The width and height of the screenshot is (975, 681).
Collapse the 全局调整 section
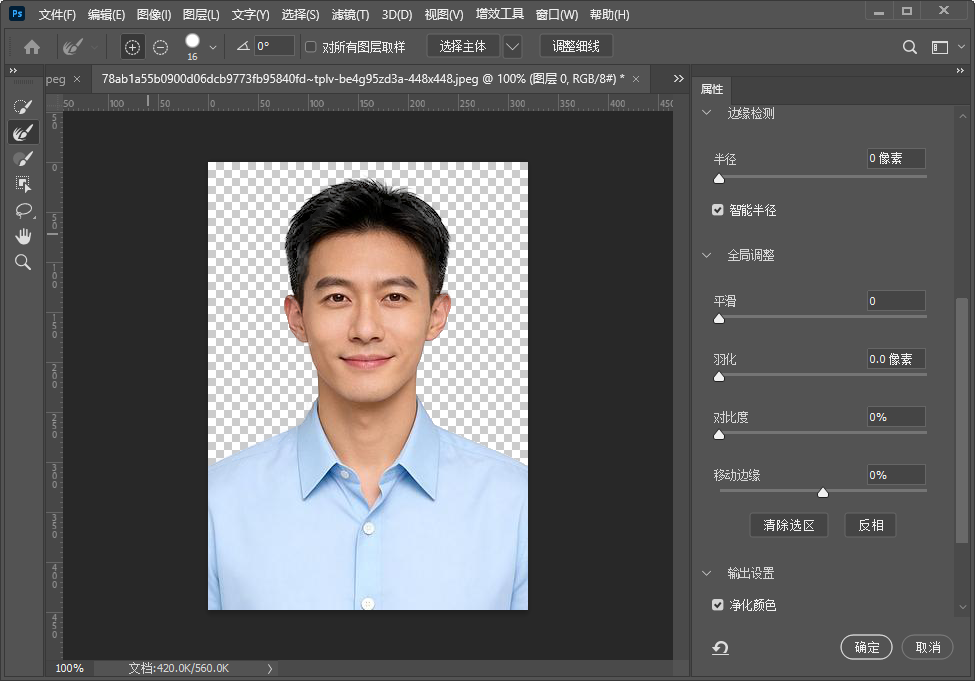(x=706, y=255)
